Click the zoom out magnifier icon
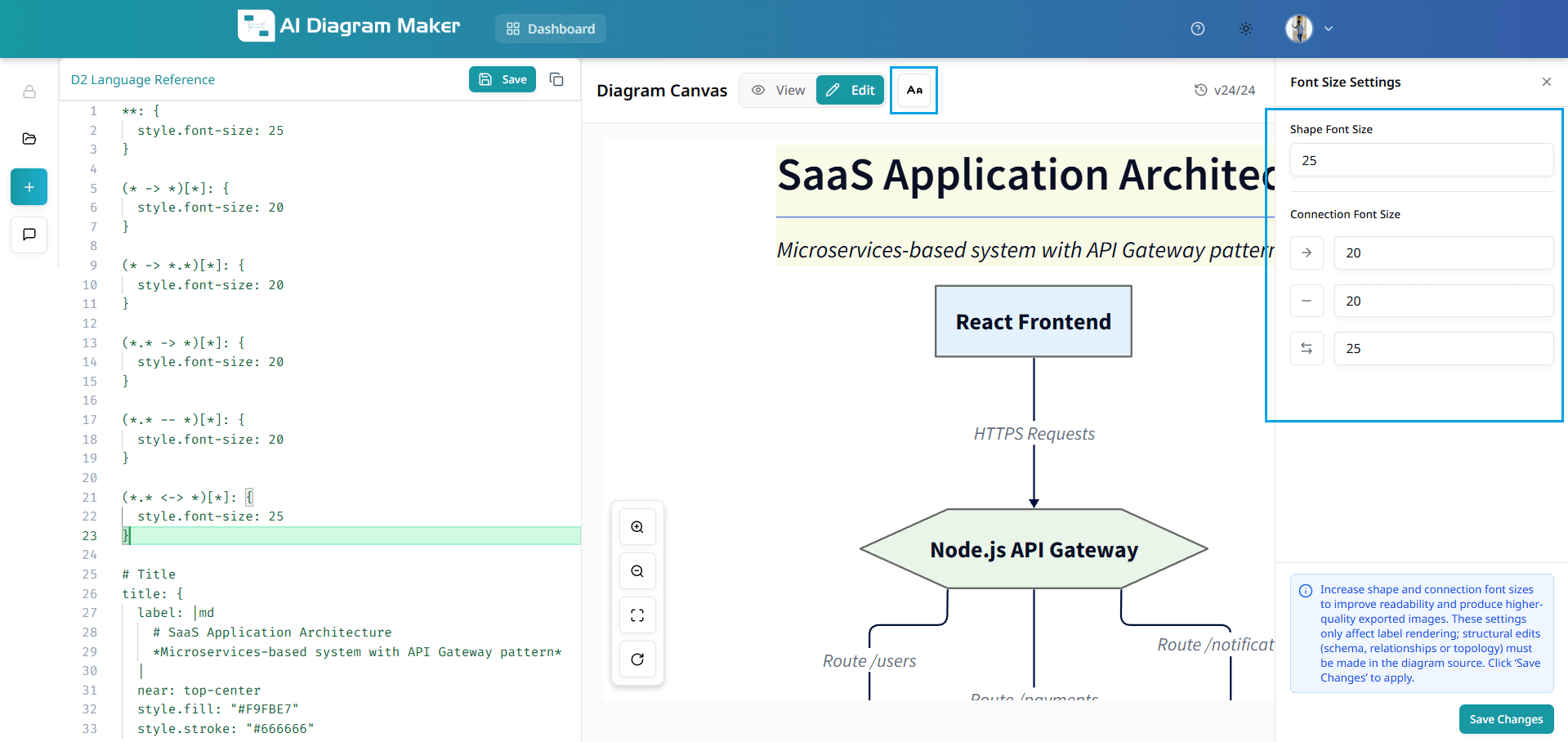Viewport: 1568px width, 742px height. tap(637, 571)
